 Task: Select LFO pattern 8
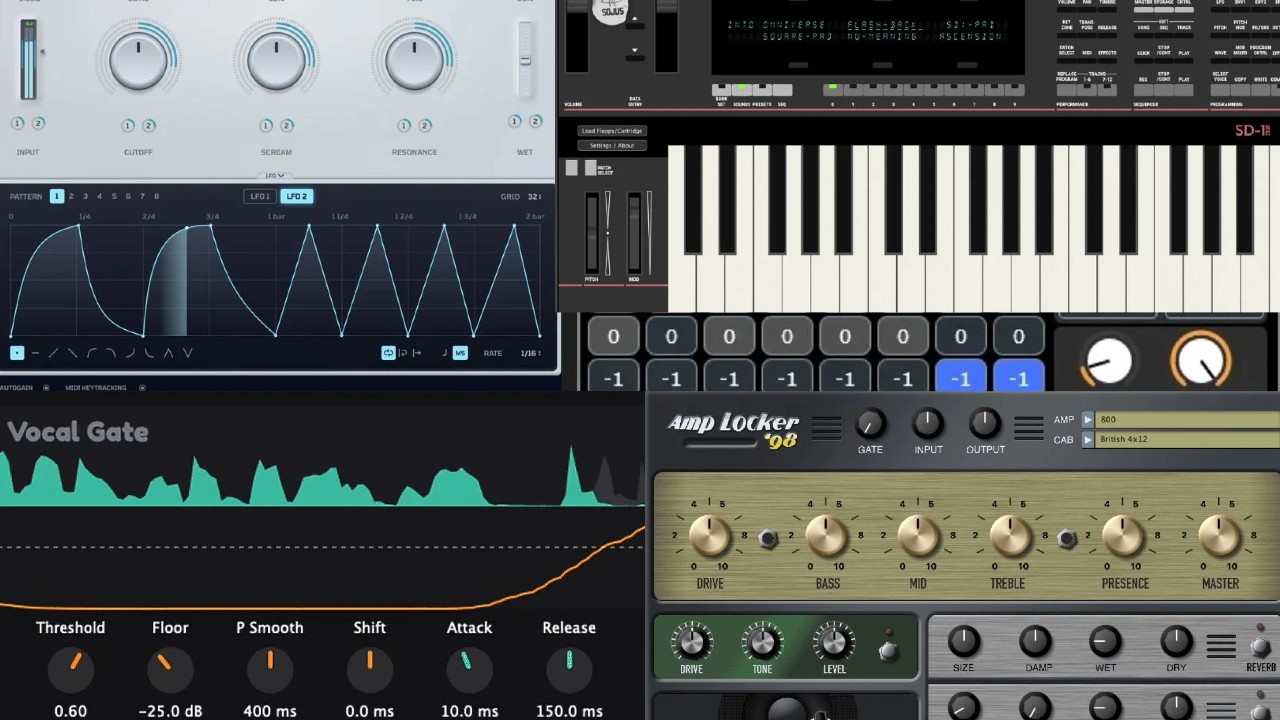tap(157, 196)
